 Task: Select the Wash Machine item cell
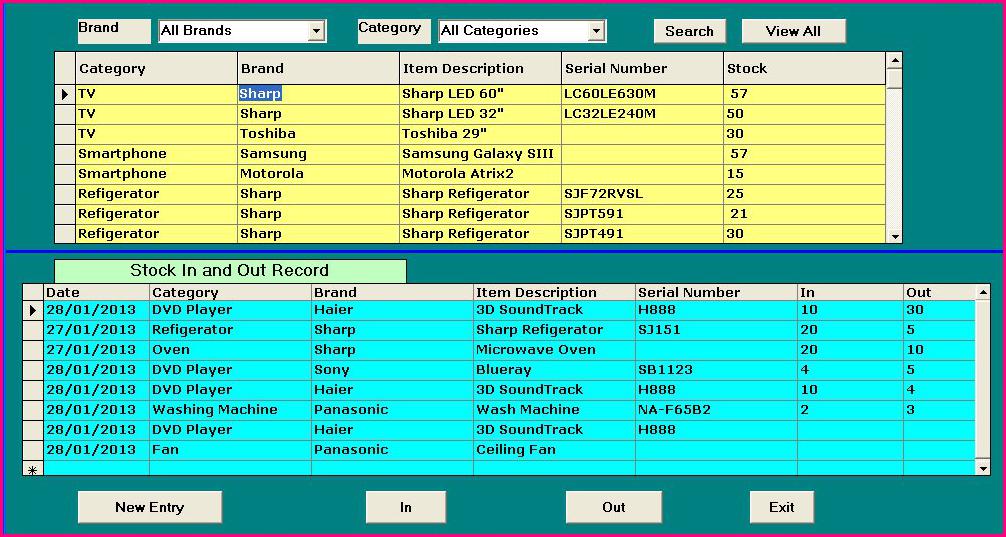554,409
